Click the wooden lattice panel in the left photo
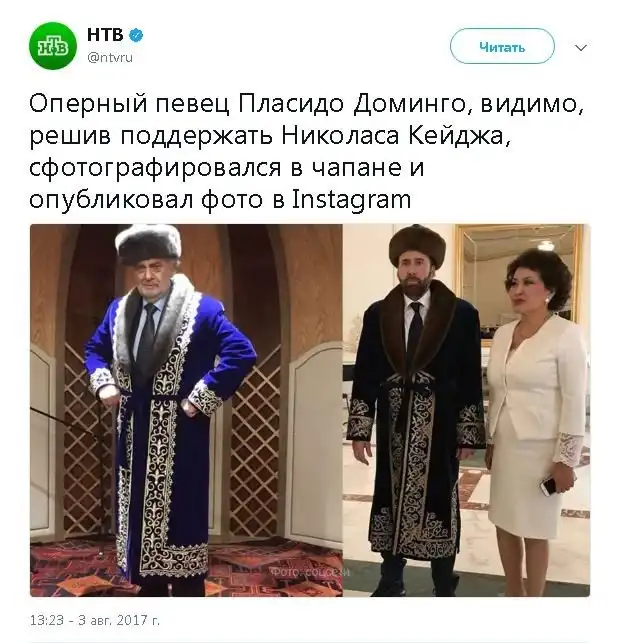628x643 pixels. pyautogui.click(x=254, y=439)
